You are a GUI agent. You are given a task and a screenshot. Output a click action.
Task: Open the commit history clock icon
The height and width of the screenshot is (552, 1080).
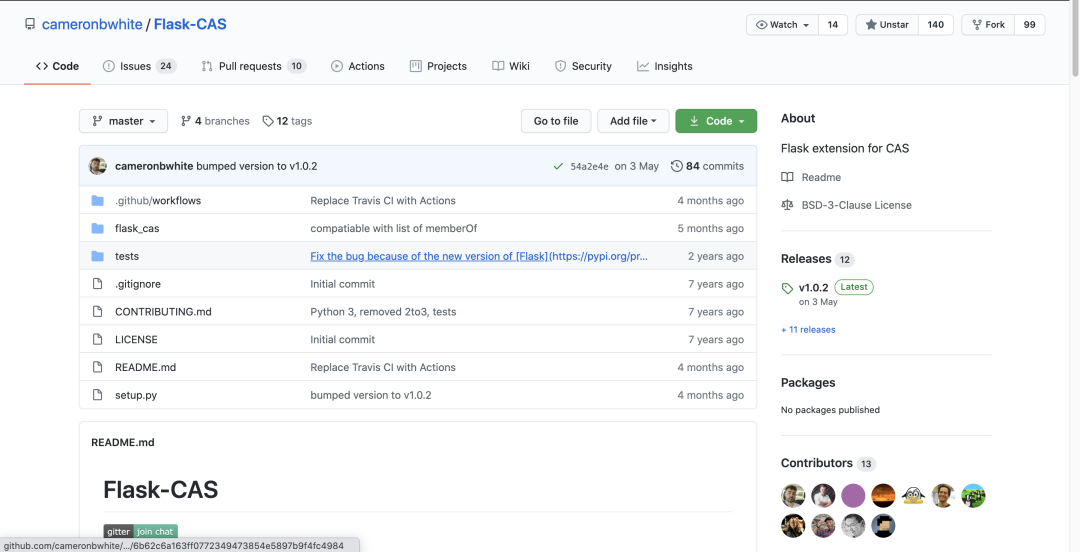677,166
